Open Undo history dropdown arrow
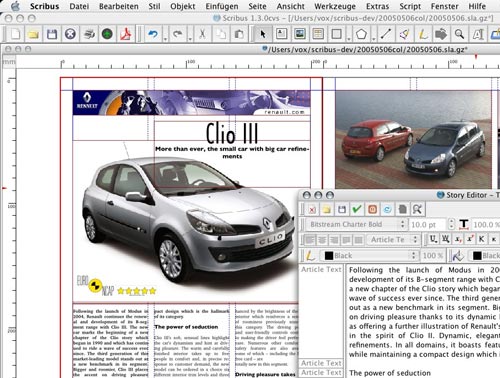This screenshot has width=500, height=378. point(165,39)
